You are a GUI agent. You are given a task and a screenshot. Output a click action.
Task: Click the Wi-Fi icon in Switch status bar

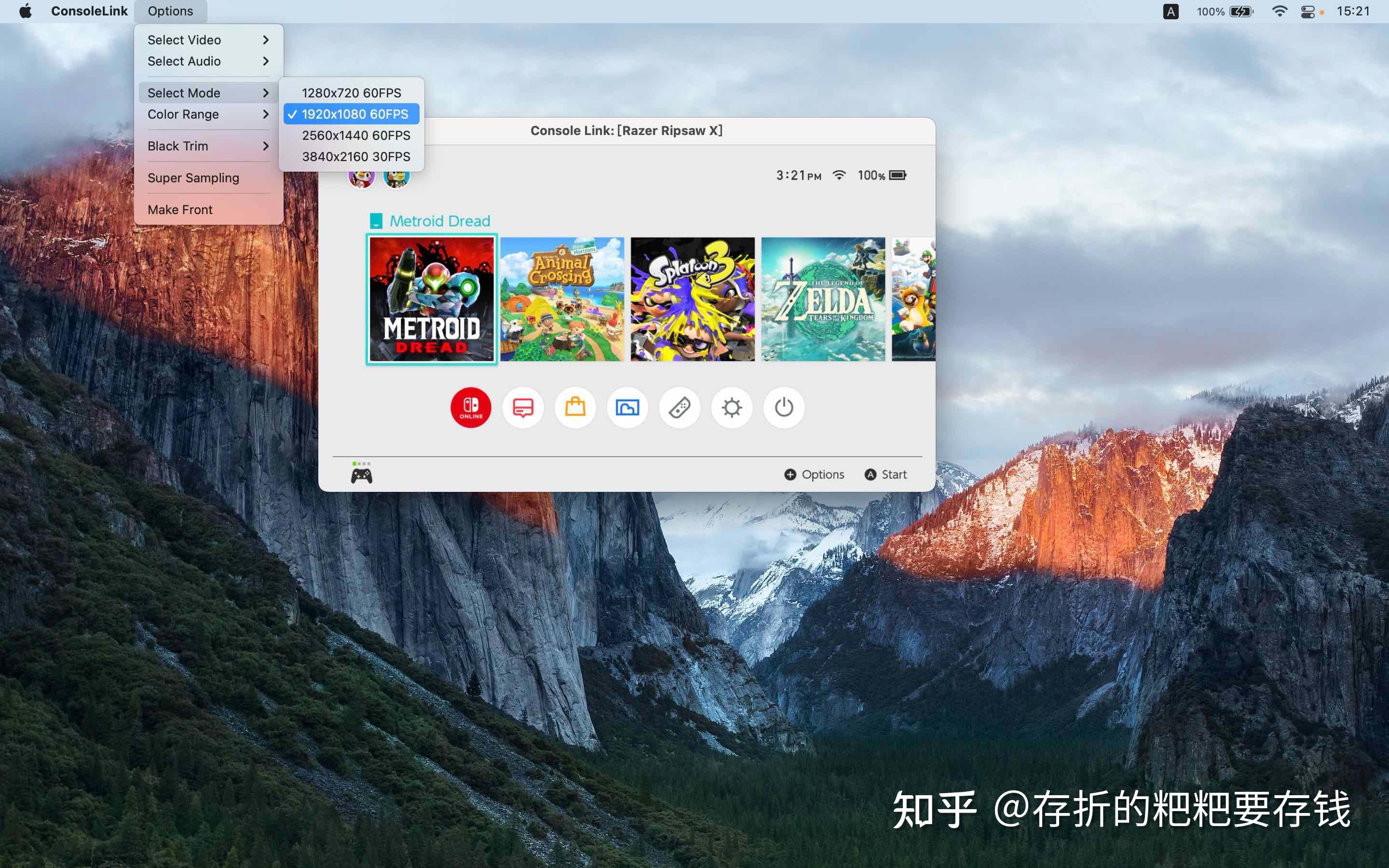point(839,175)
